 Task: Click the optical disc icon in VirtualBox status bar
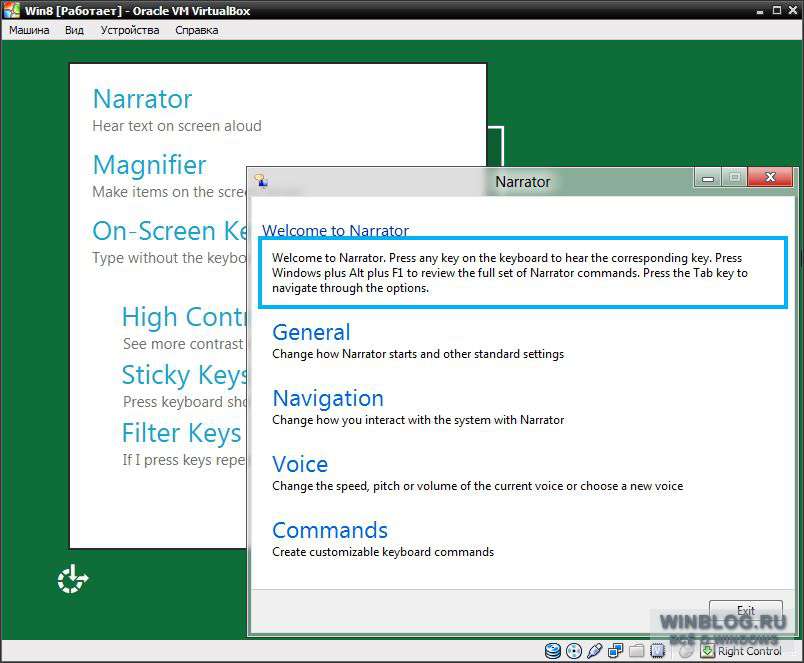point(574,651)
